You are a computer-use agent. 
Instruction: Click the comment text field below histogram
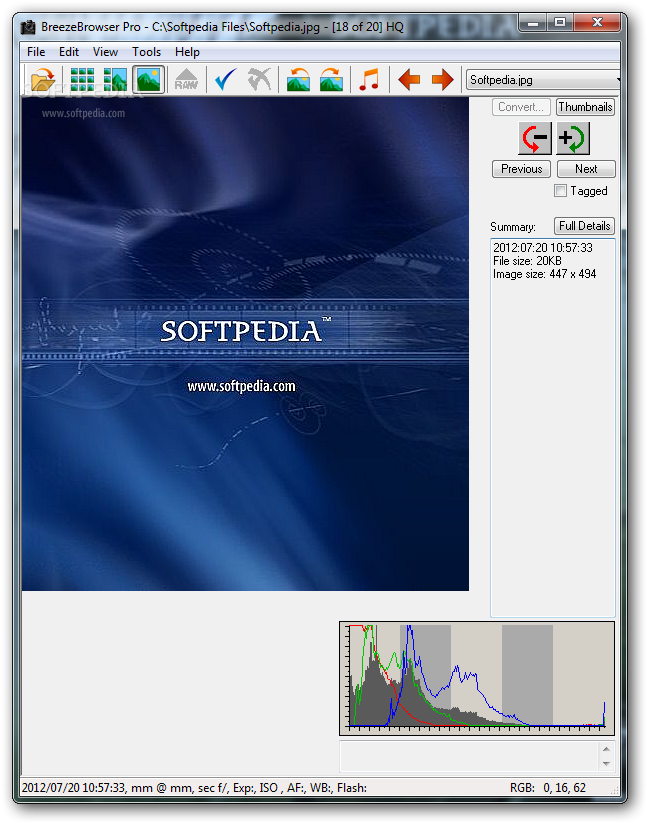(x=469, y=756)
